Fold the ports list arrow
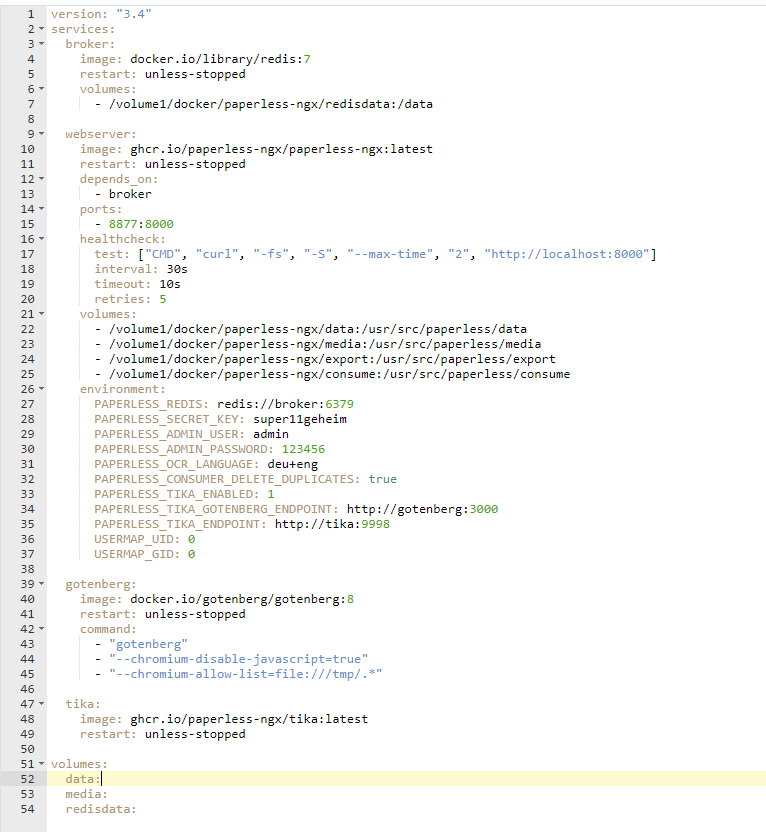Image resolution: width=766 pixels, height=832 pixels. 41,209
